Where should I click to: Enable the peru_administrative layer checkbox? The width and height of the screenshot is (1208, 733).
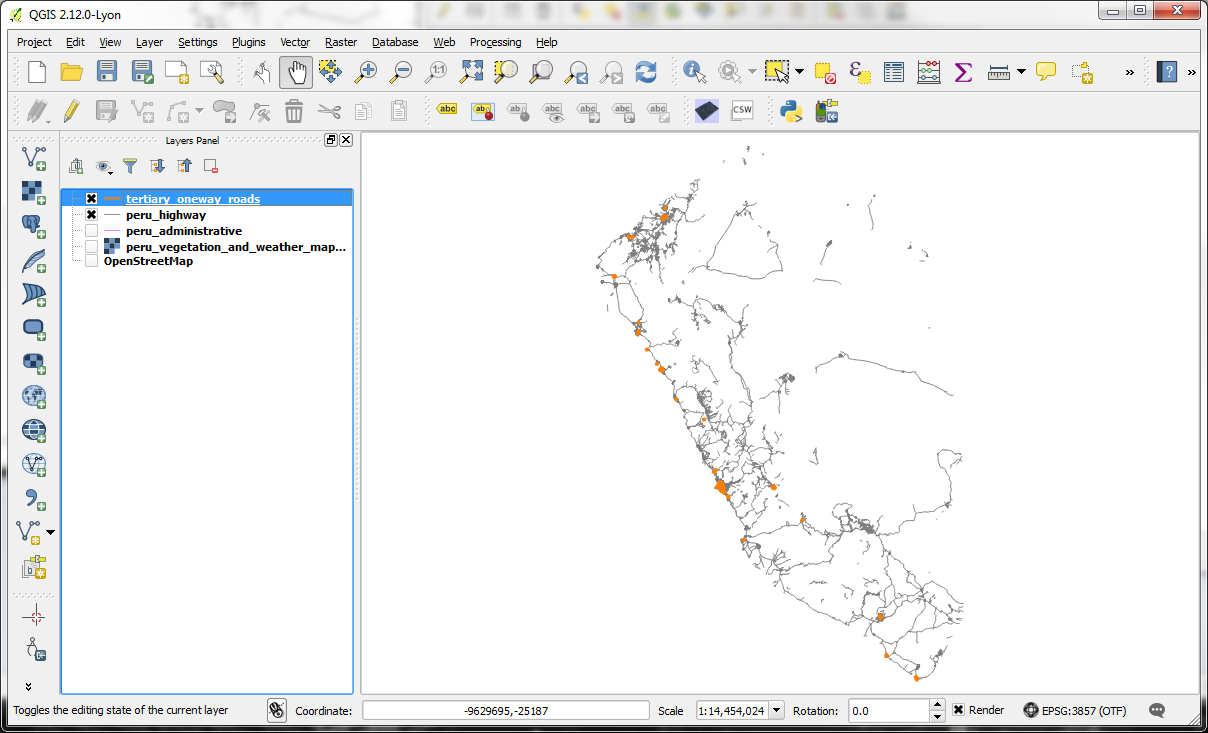coord(92,231)
